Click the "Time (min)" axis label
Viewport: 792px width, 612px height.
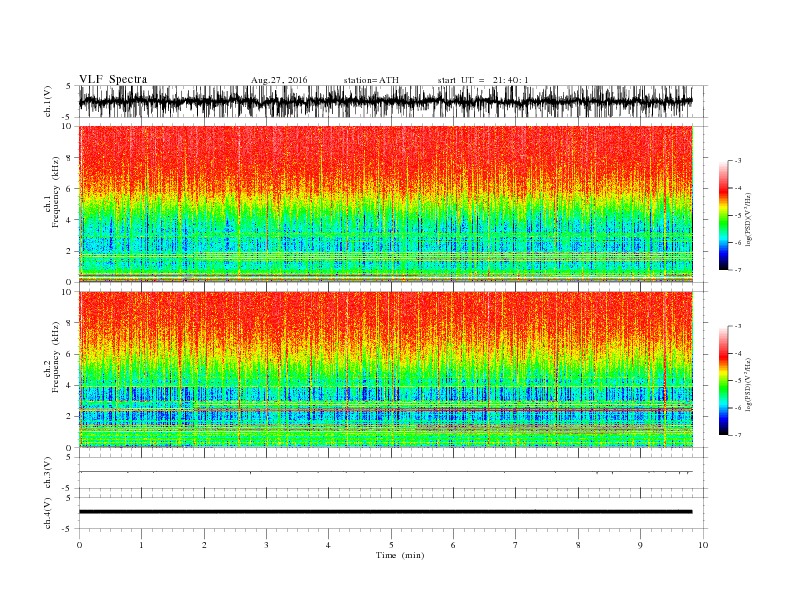pos(400,555)
